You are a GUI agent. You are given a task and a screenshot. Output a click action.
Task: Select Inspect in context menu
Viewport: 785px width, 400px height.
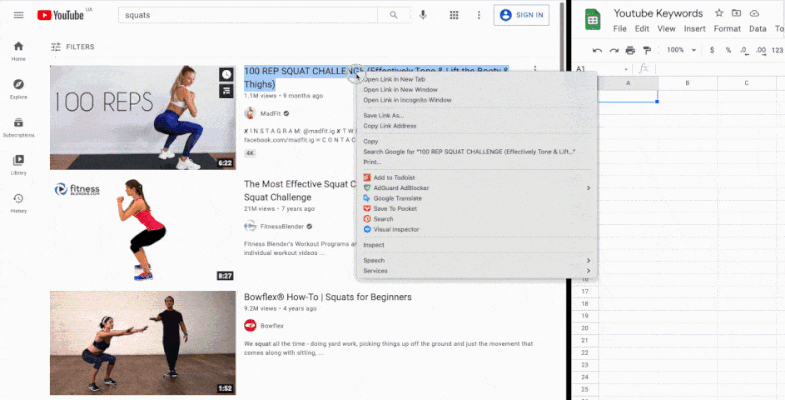tap(374, 245)
